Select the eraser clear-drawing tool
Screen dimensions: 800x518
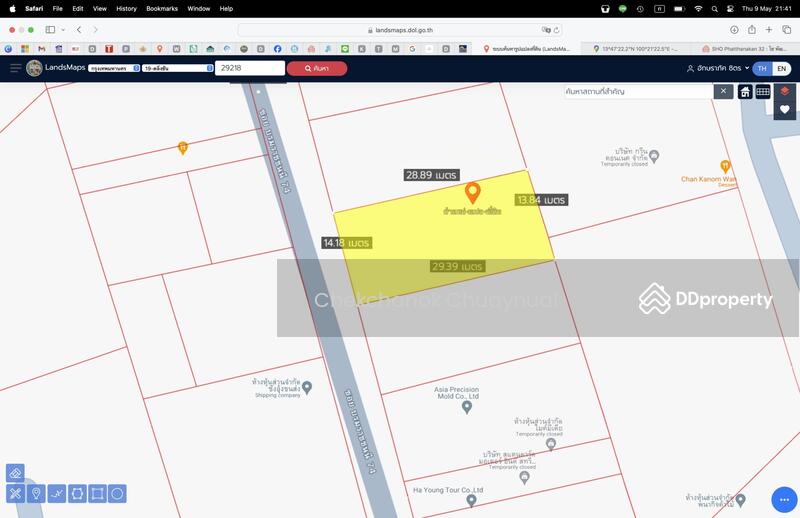coord(15,473)
